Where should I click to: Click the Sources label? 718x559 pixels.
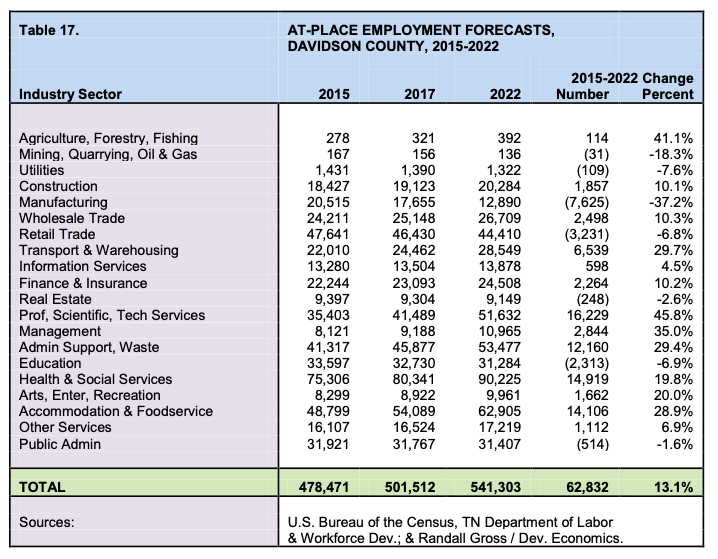50,522
